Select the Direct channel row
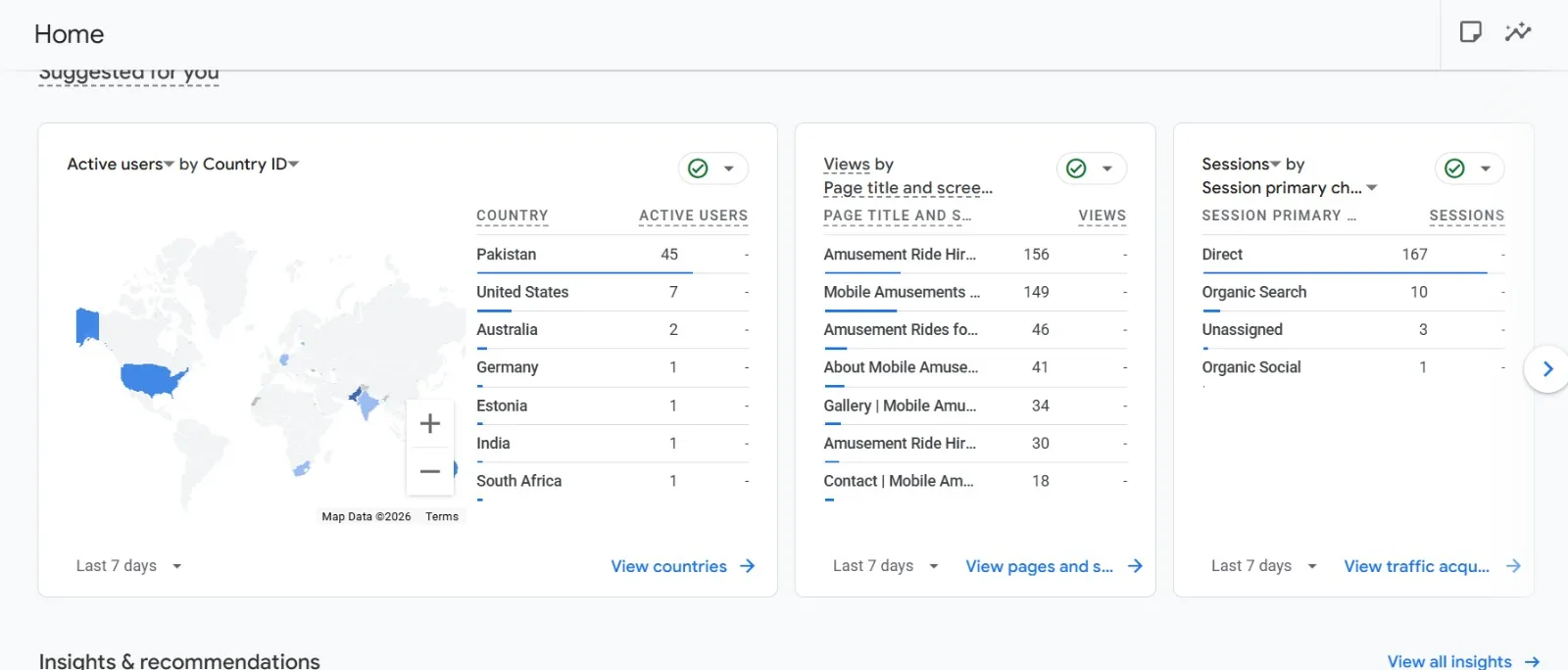This screenshot has width=1568, height=670. (x=1353, y=255)
